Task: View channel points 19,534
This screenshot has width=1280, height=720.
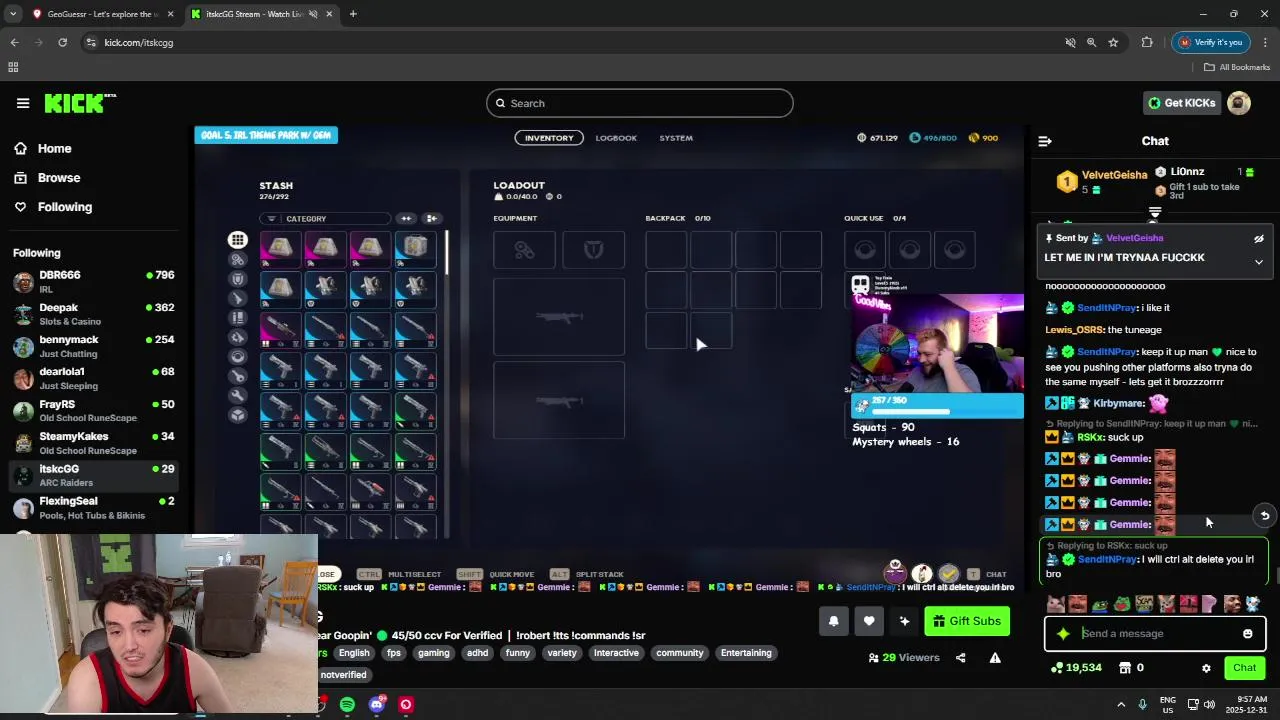Action: coord(1076,667)
